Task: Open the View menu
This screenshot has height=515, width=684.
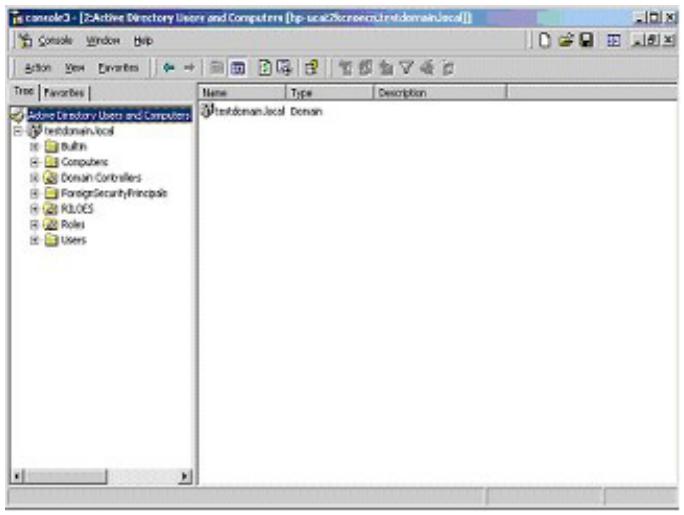Action: coord(75,68)
